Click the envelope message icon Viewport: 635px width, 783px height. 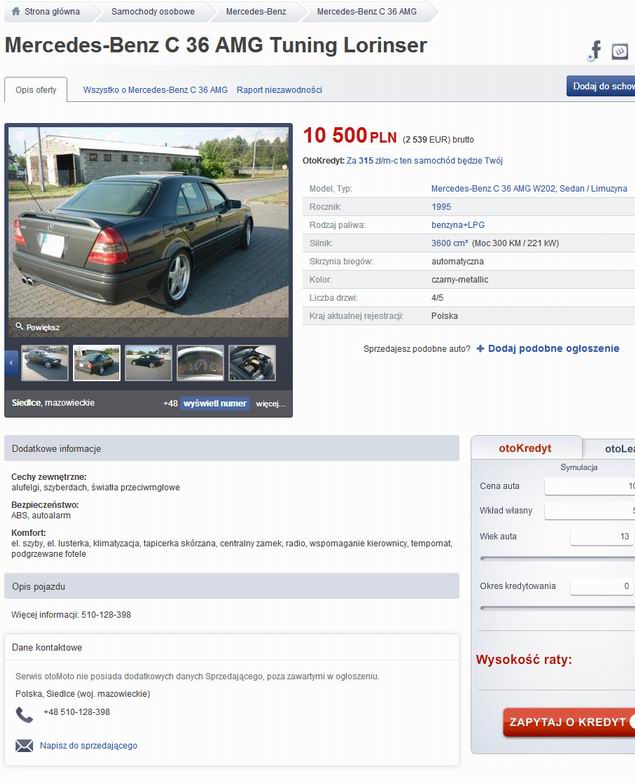[24, 746]
